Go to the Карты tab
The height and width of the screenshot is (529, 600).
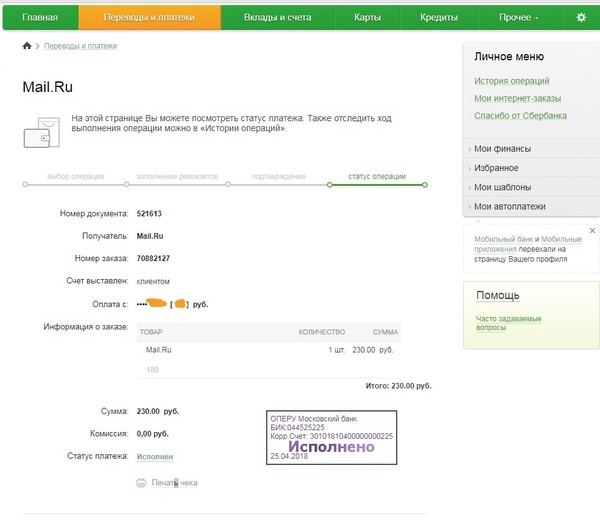tap(367, 17)
